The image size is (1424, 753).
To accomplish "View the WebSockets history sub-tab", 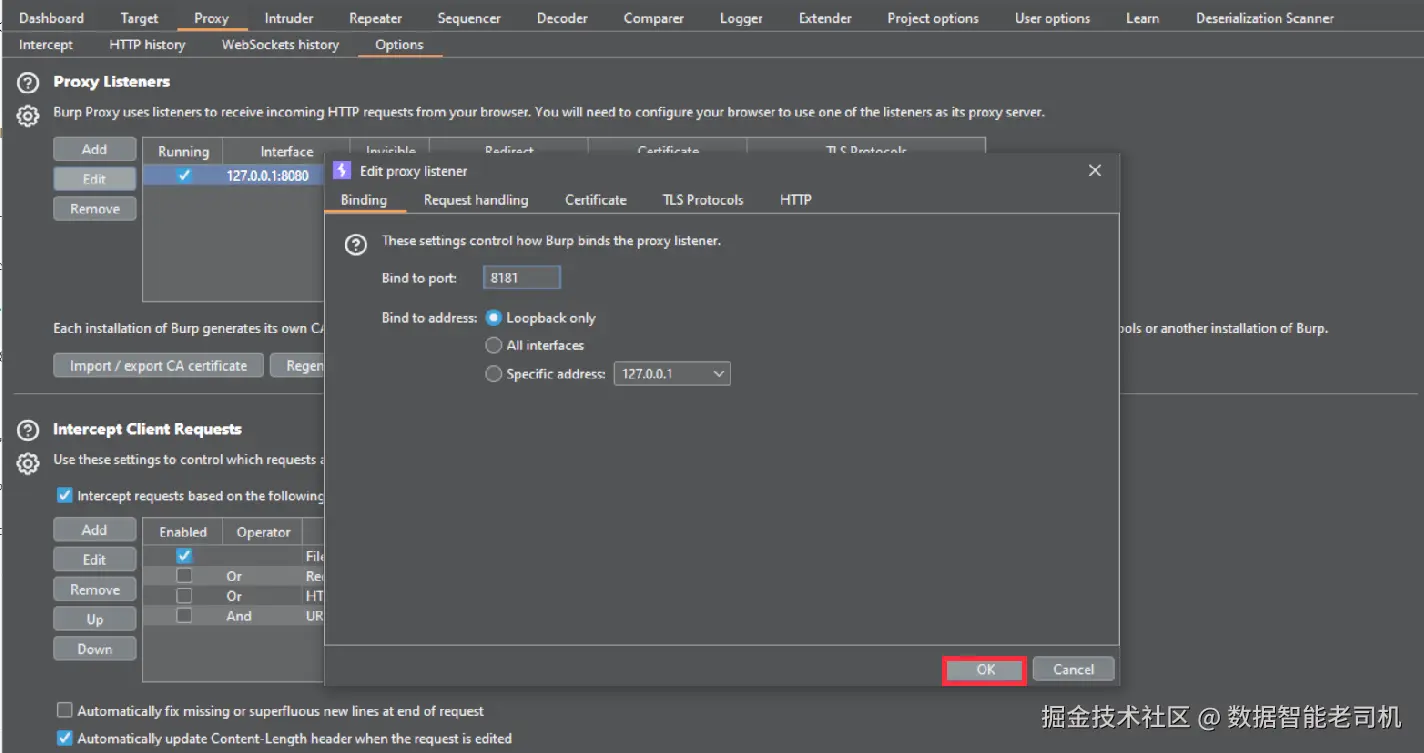I will pyautogui.click(x=280, y=45).
